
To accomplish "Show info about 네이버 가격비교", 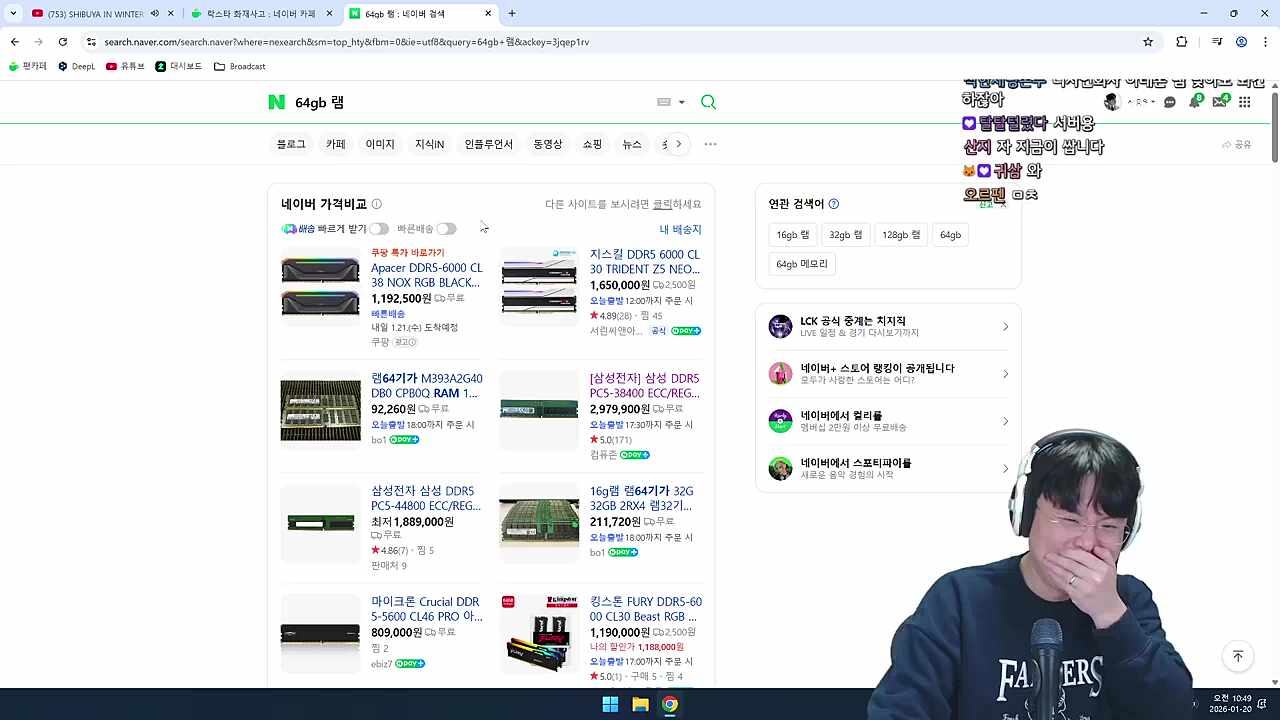I will coord(376,204).
